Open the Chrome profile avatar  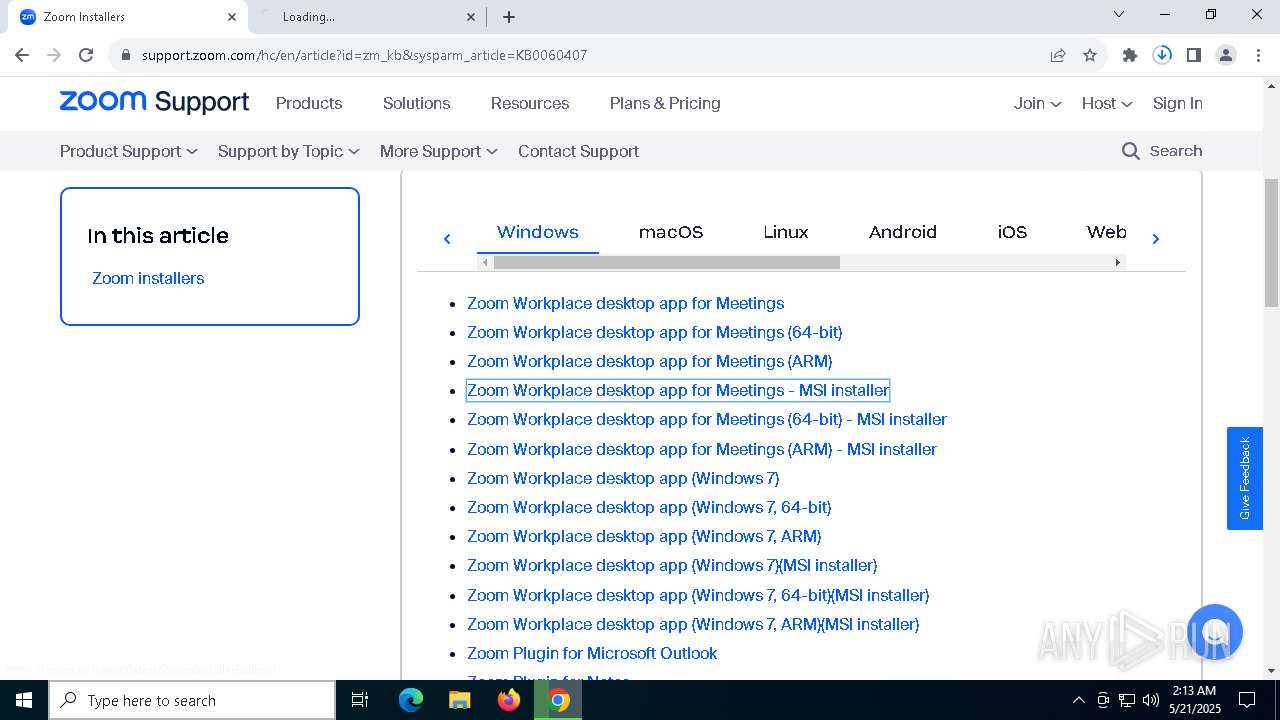(x=1226, y=55)
